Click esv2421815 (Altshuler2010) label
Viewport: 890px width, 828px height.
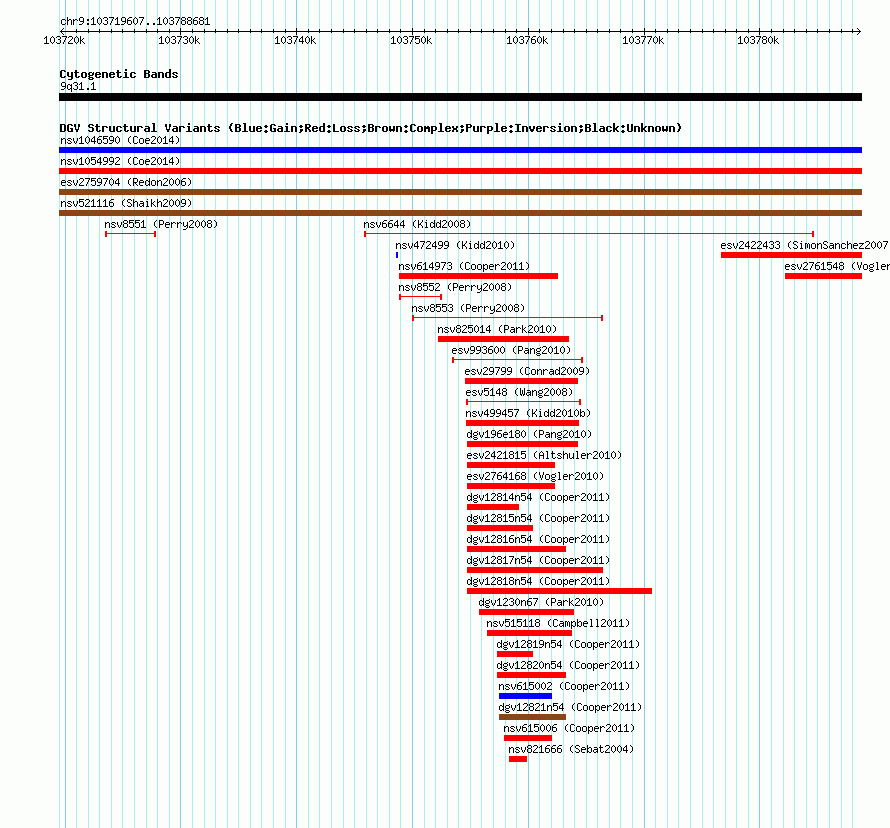click(544, 455)
